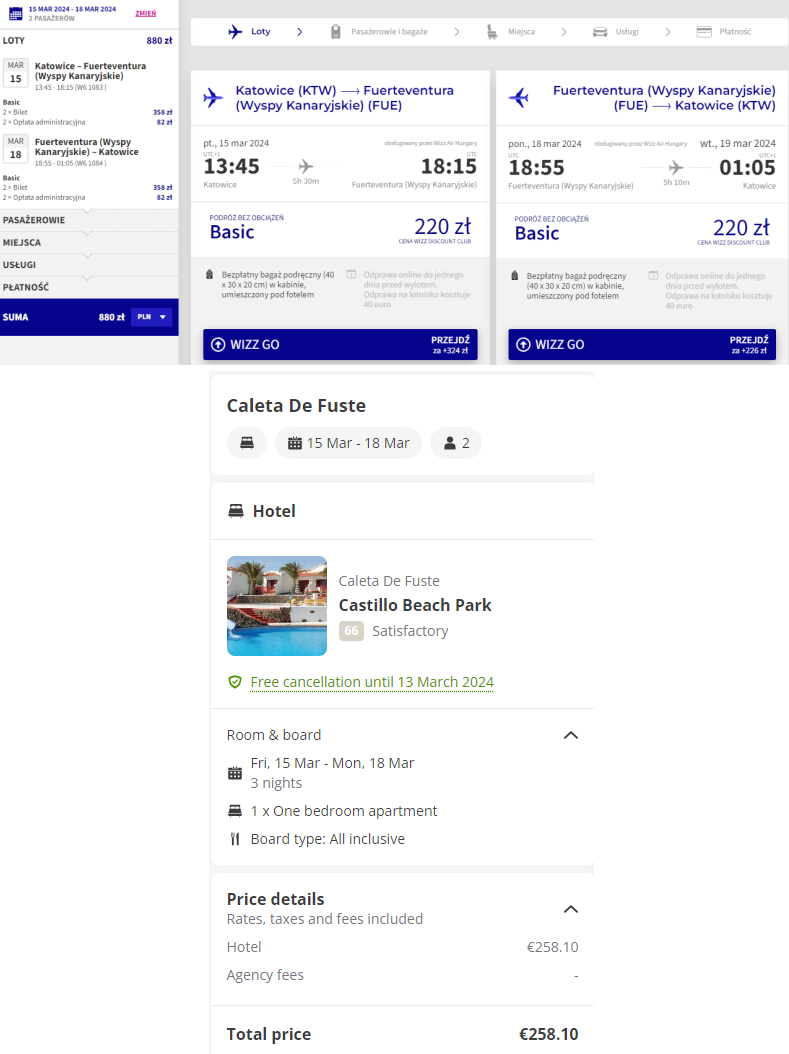This screenshot has width=789, height=1054.
Task: Click the luggage icon for Pasażerowie i bagaże
Action: 335,32
